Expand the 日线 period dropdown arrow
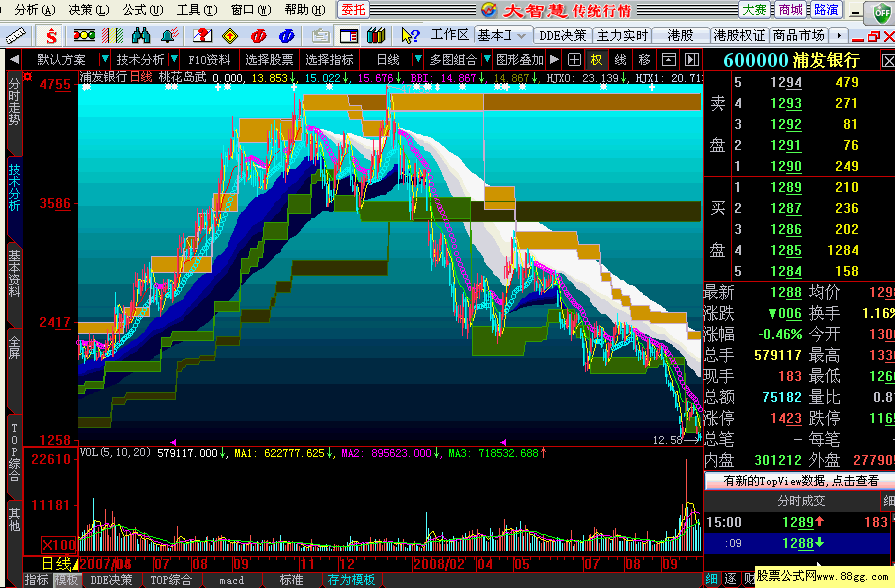895x588 pixels. tap(418, 59)
